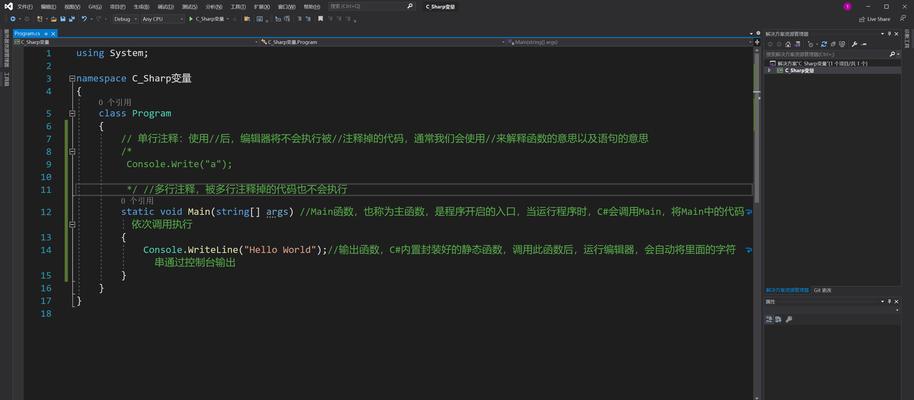Collapse the class Program block

(x=72, y=113)
